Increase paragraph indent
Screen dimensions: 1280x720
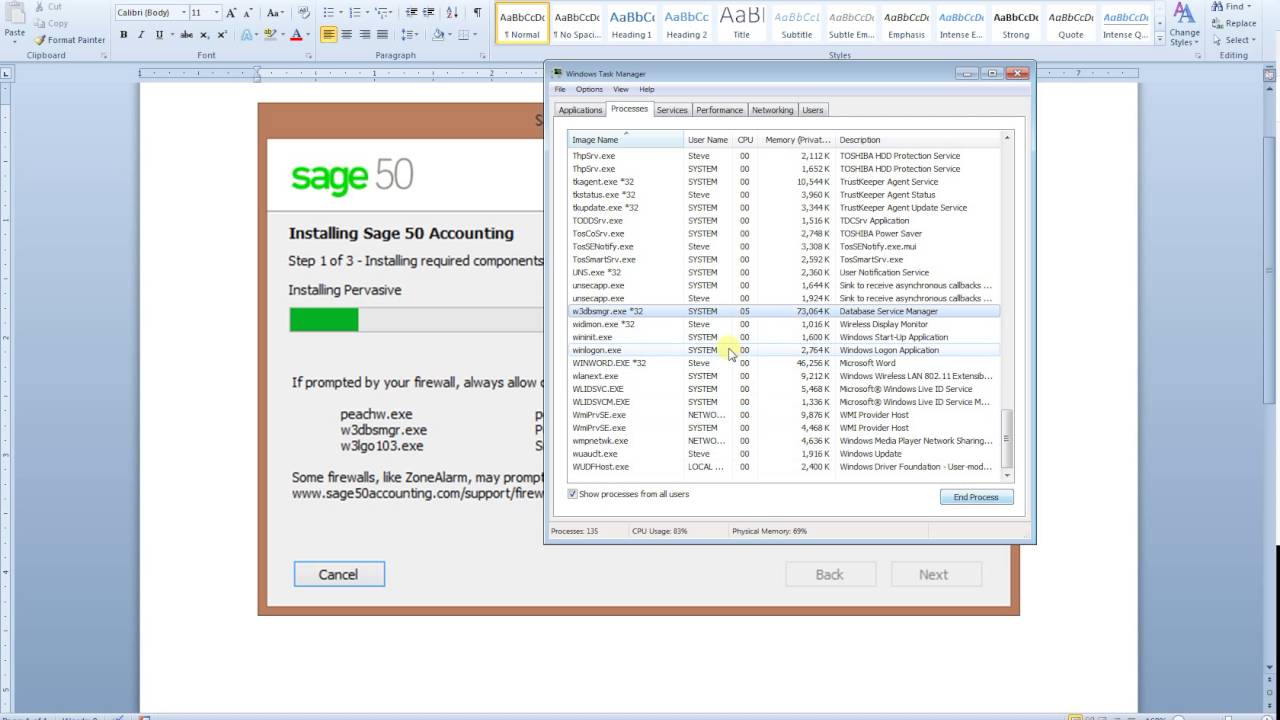[427, 13]
